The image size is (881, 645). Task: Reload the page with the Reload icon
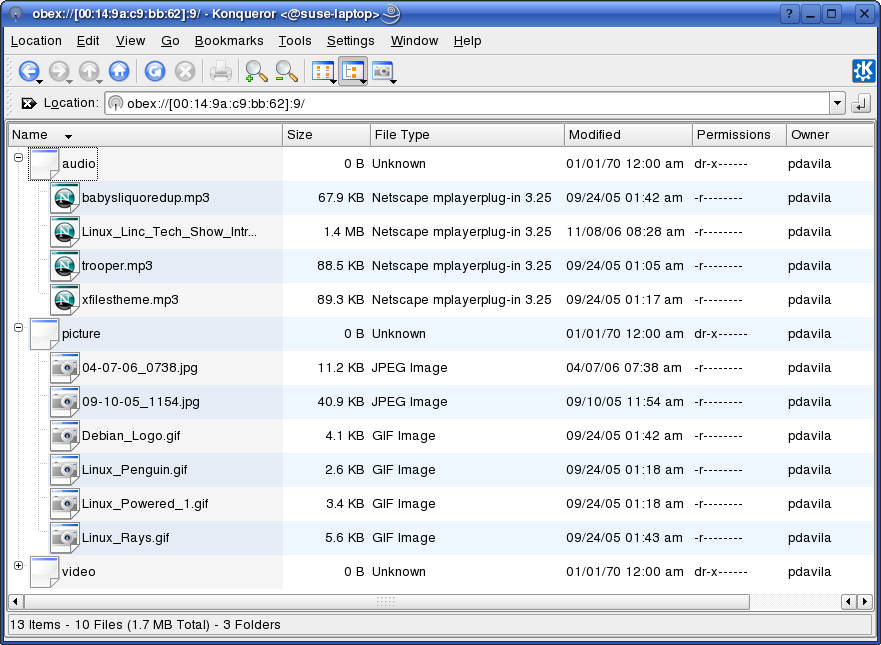point(153,71)
